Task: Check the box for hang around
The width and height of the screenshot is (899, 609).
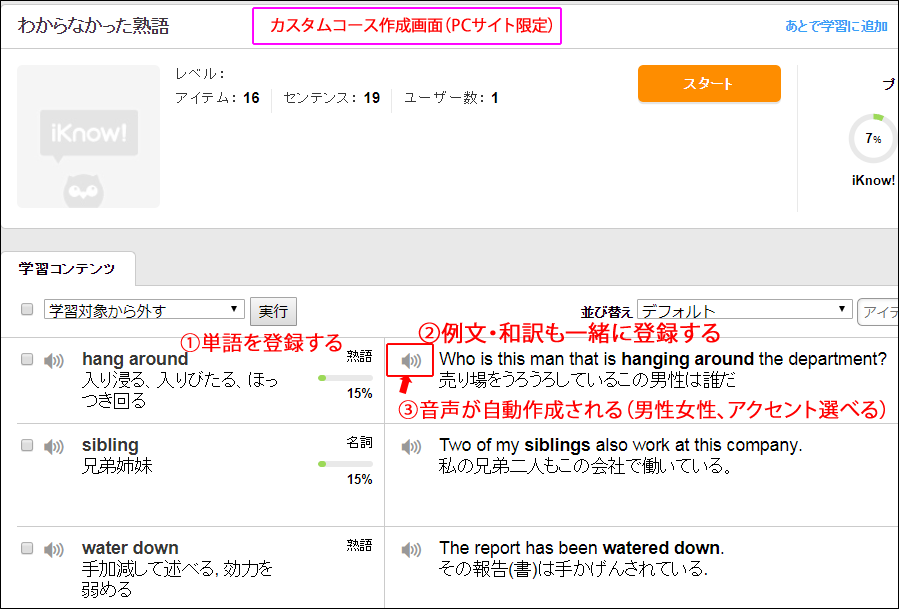Action: (27, 360)
